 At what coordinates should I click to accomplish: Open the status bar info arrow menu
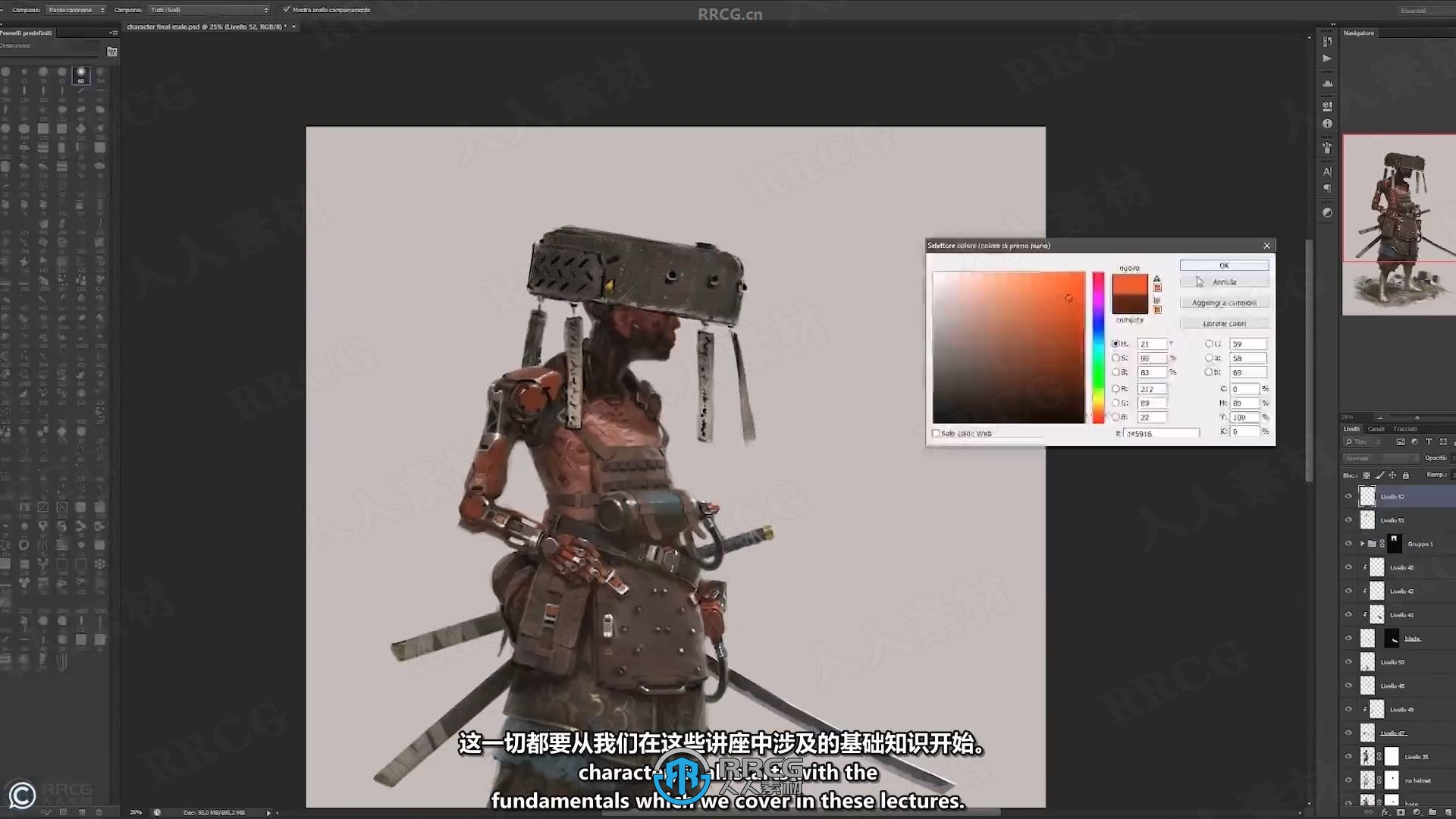268,813
